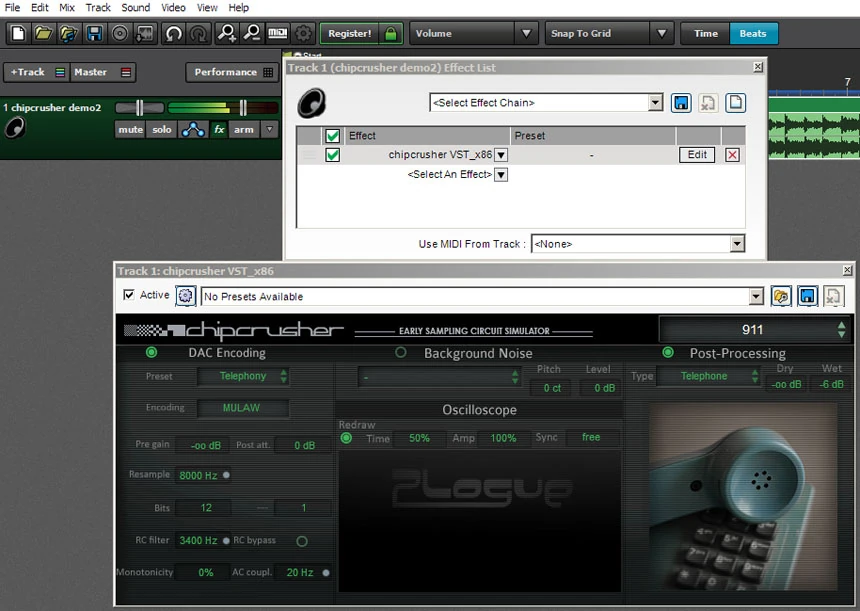Switch the timeline display to Time
Screen dimensions: 860x611
705,33
